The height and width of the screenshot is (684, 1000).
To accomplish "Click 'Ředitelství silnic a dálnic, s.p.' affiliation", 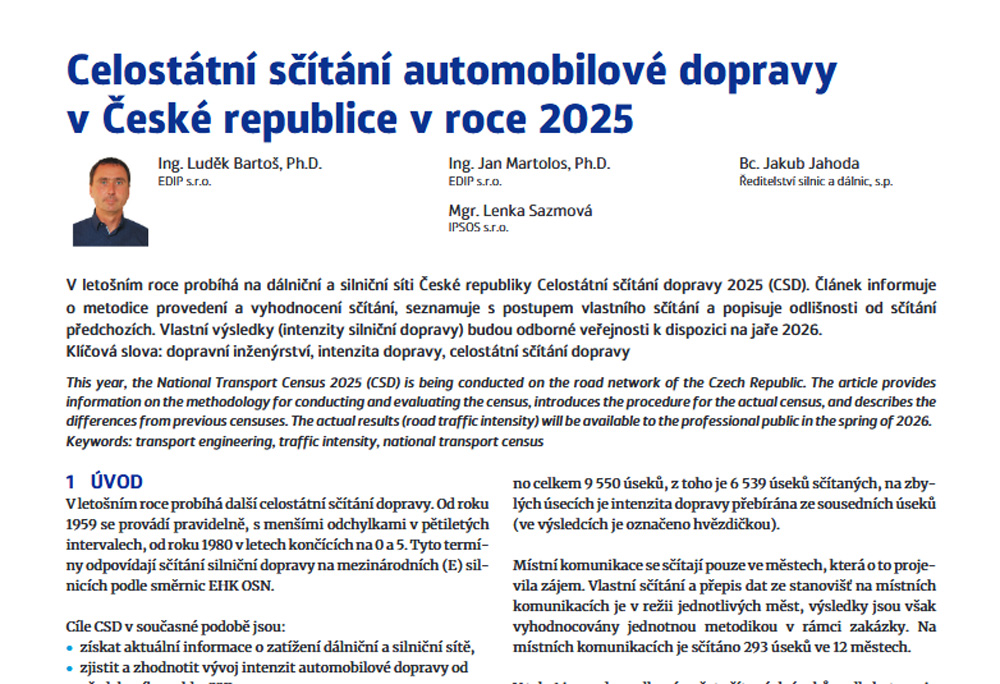I will [x=816, y=182].
